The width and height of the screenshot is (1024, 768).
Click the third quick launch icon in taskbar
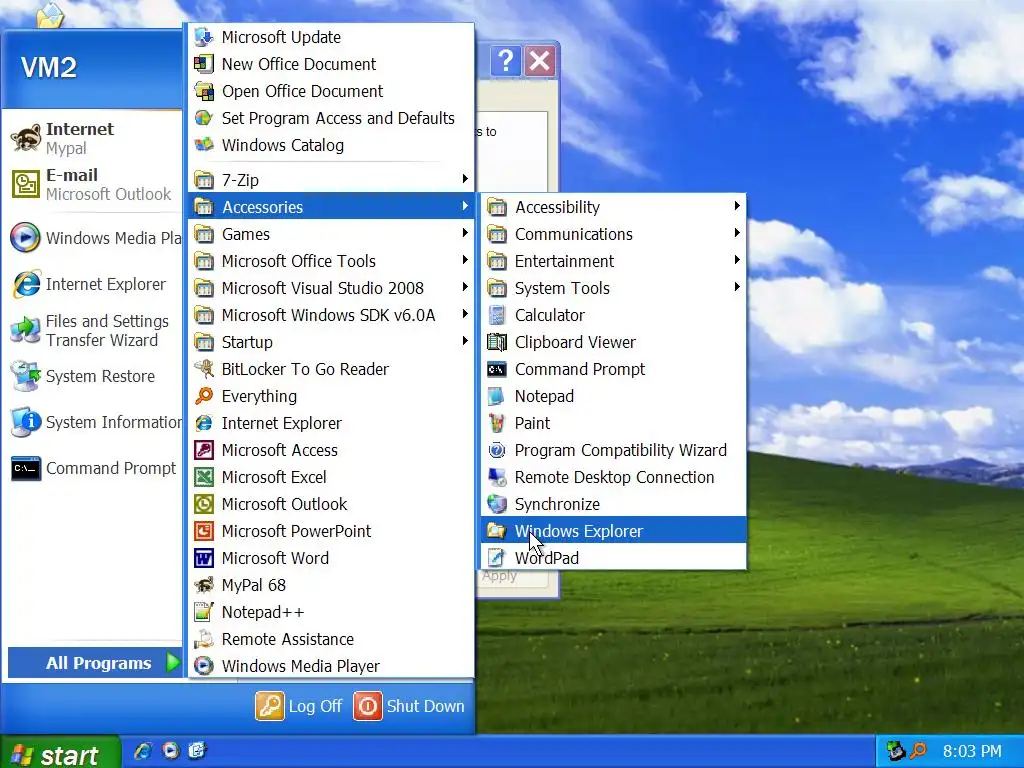(x=197, y=751)
